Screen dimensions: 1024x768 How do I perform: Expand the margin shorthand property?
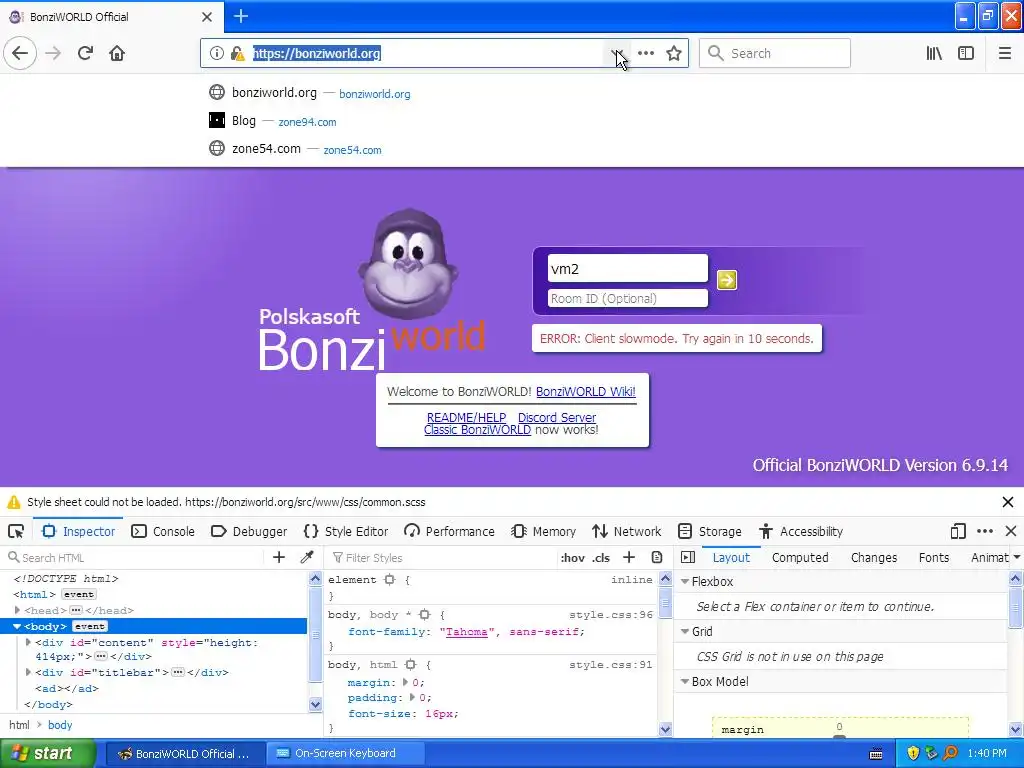tap(405, 682)
